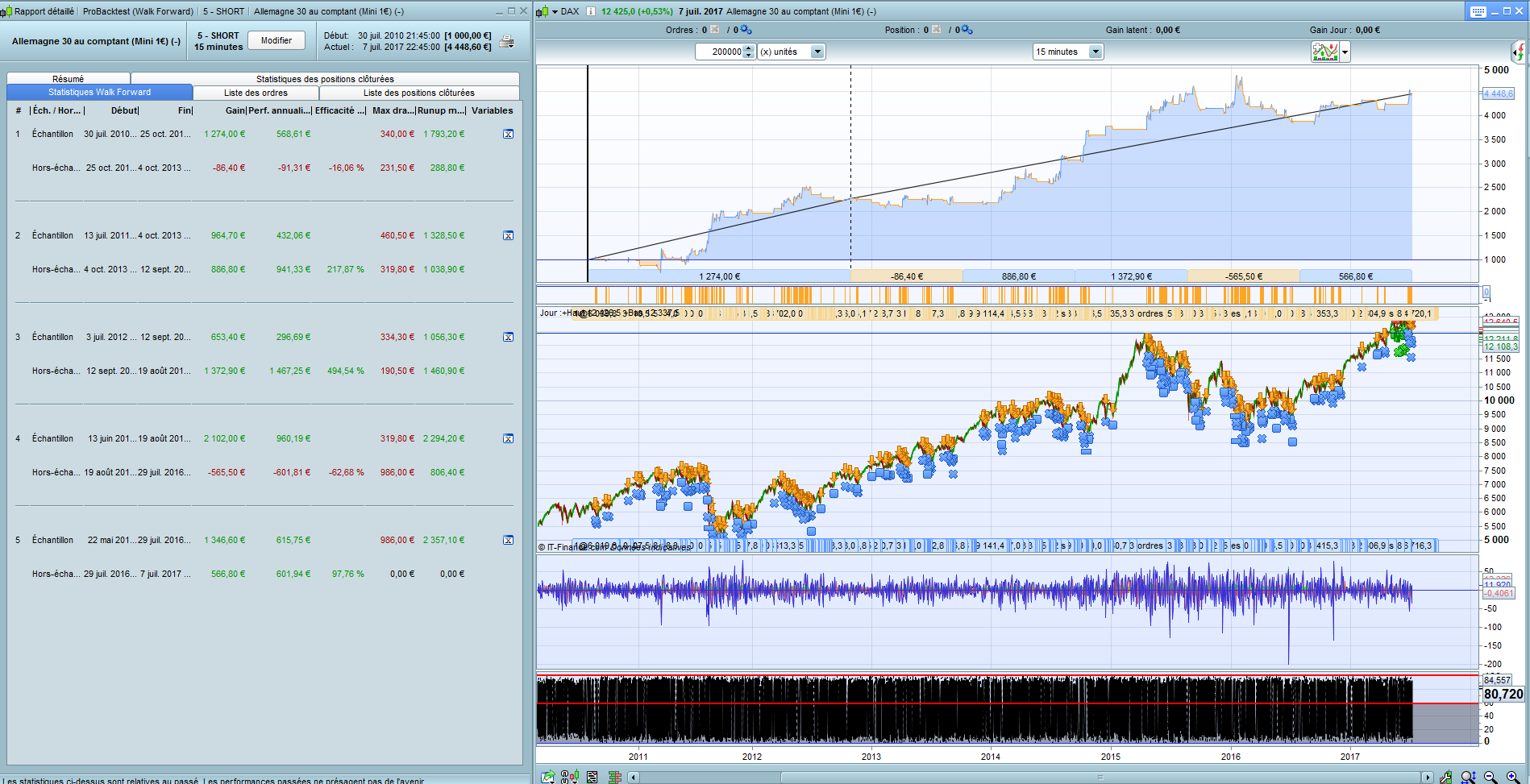Click the Modifier button

(x=276, y=40)
